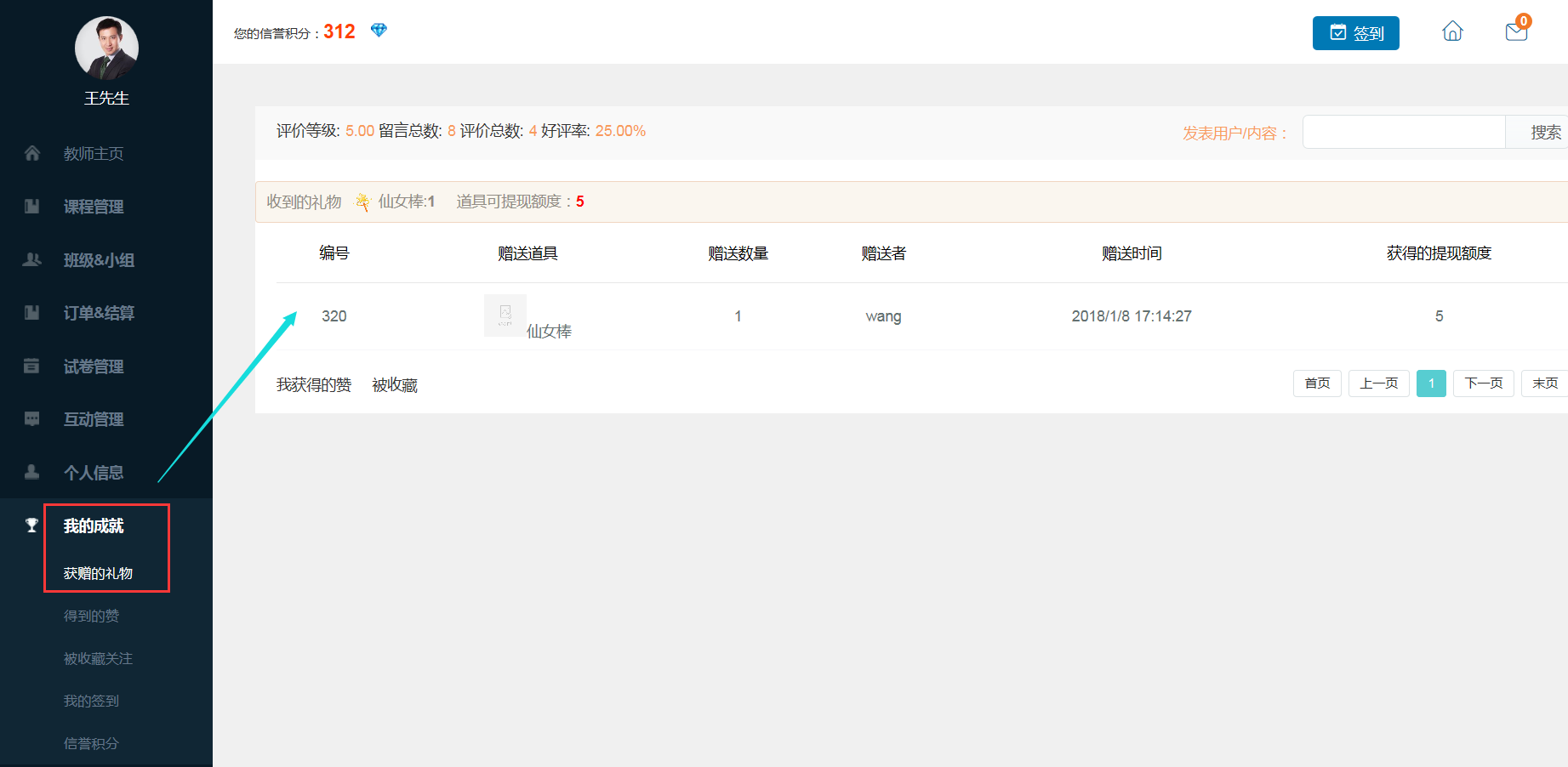Viewport: 1568px width, 767px height.
Task: Click the house icon beside 教师主页
Action: pos(32,153)
